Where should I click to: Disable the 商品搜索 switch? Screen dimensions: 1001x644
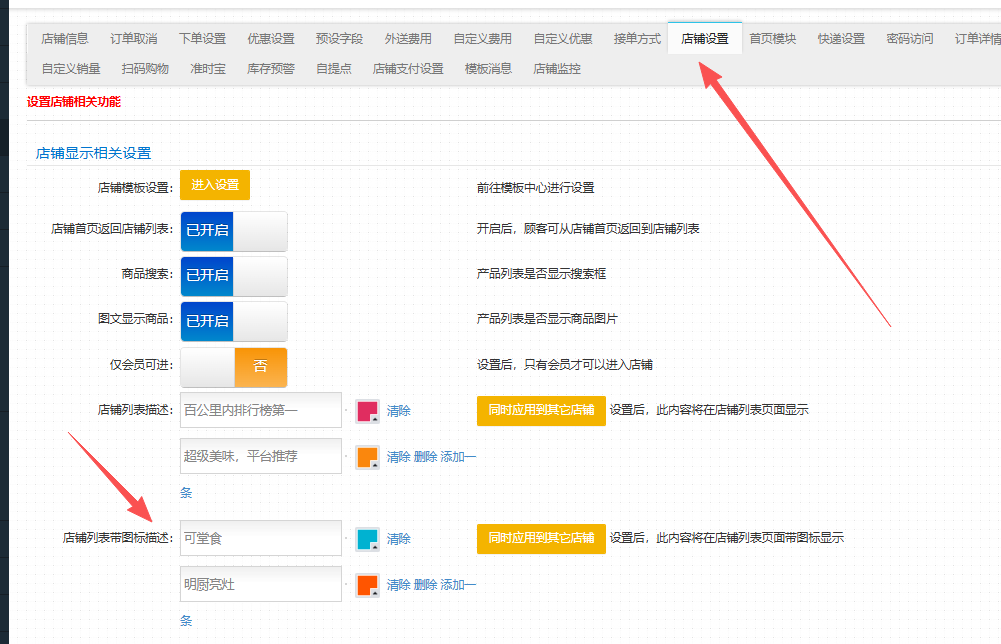tap(233, 275)
